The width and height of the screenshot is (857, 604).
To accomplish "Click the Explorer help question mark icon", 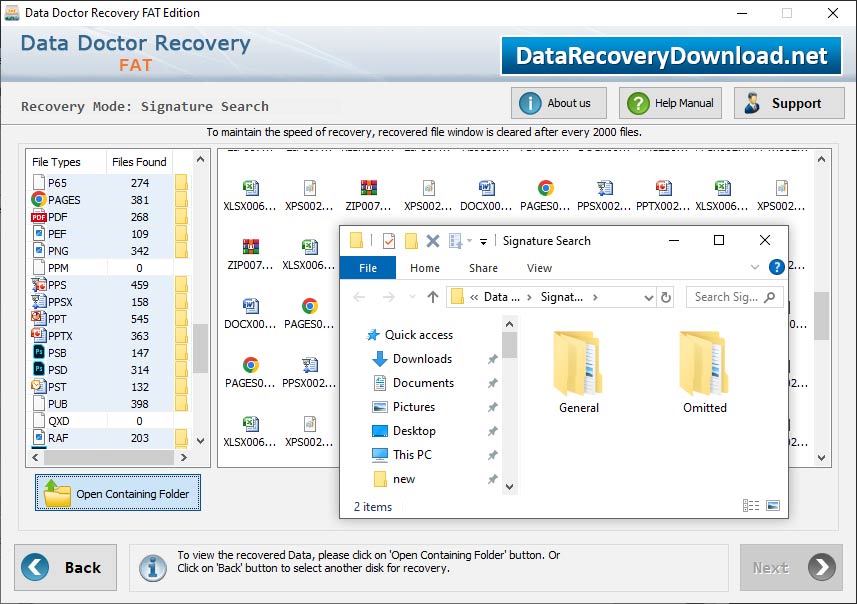I will pyautogui.click(x=777, y=267).
